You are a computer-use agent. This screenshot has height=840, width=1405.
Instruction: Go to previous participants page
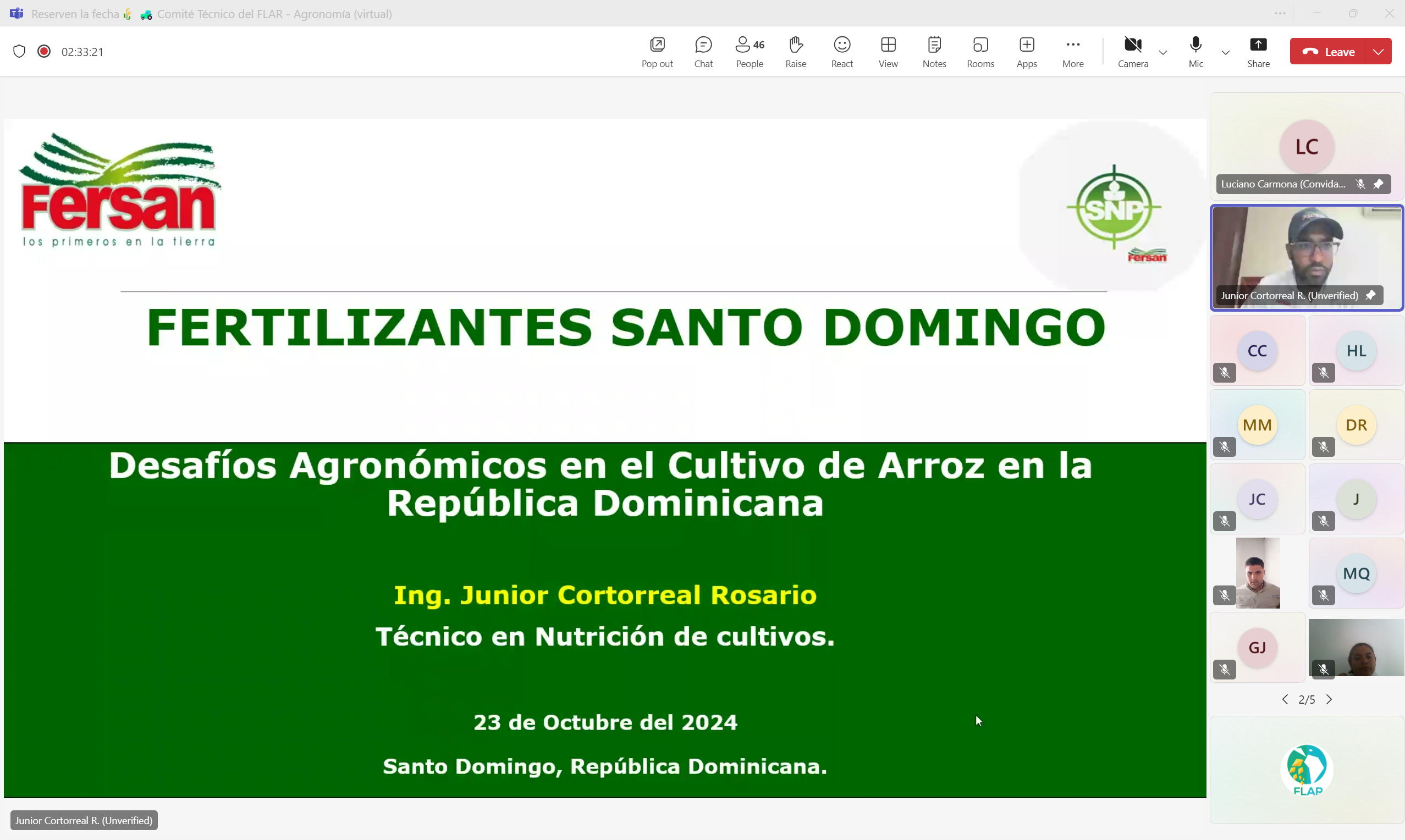(1285, 700)
